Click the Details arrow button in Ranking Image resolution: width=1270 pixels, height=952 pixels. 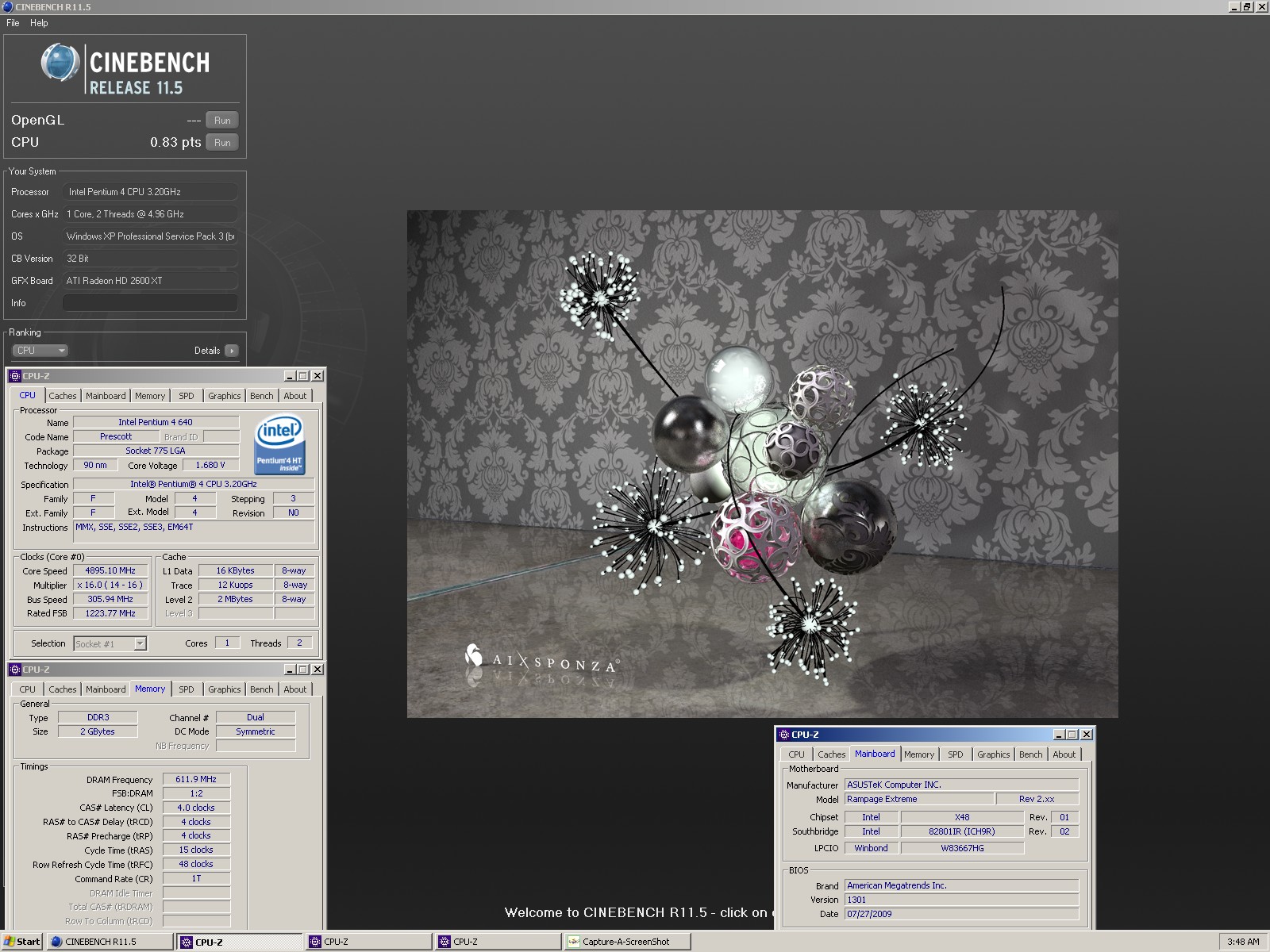(232, 351)
